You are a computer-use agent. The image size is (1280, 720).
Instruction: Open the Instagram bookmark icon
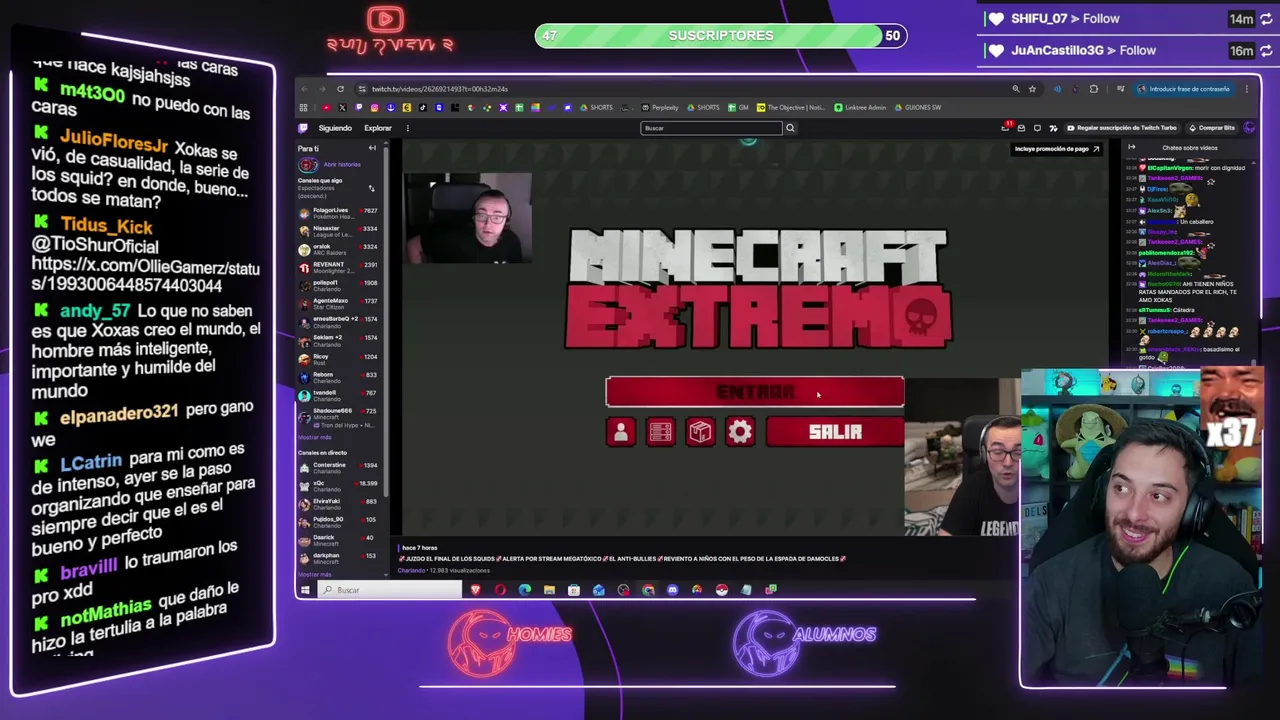click(374, 107)
